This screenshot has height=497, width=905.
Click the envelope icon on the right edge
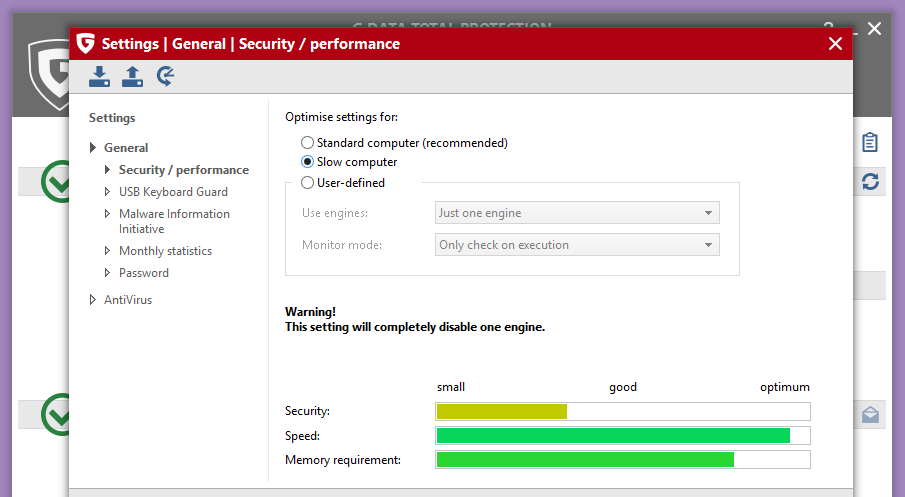point(870,415)
